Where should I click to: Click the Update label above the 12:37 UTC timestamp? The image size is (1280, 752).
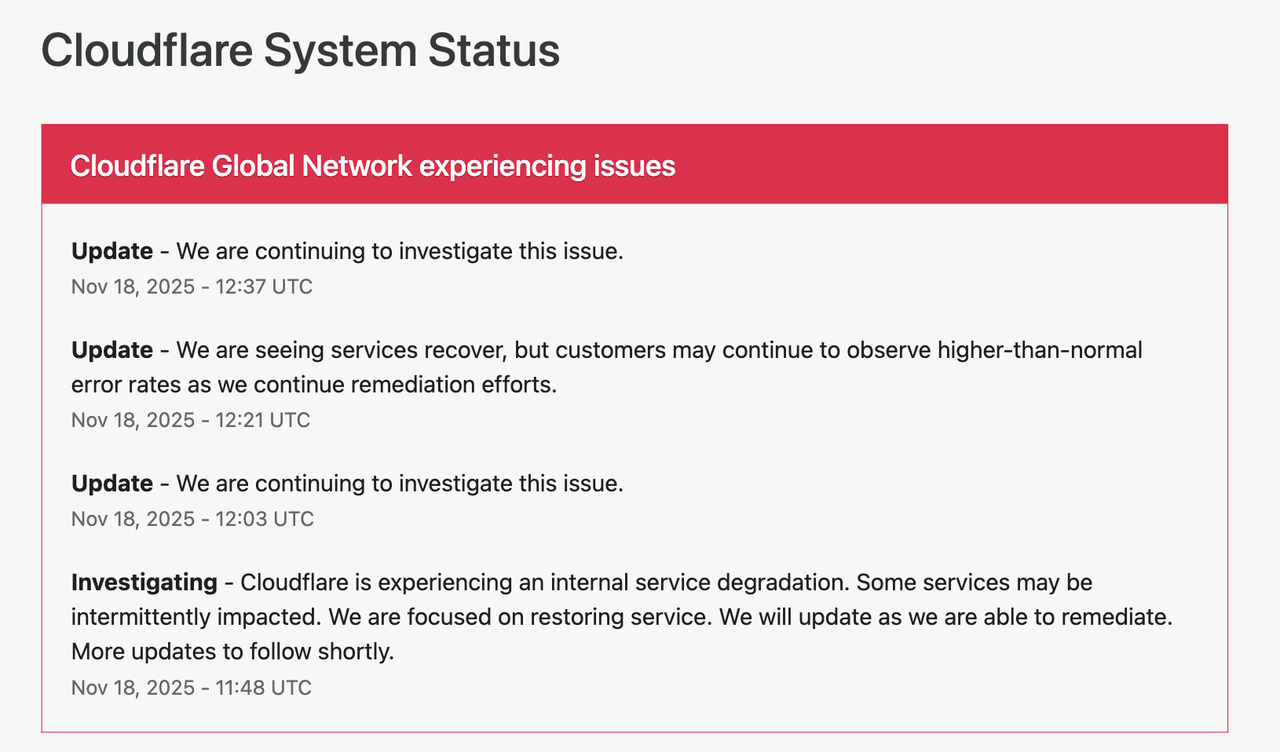[112, 251]
